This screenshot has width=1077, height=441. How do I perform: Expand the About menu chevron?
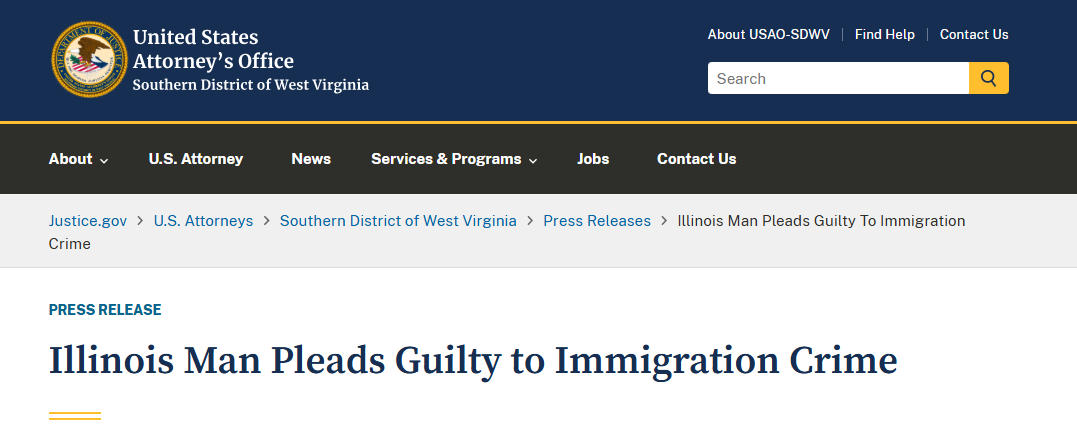(104, 160)
